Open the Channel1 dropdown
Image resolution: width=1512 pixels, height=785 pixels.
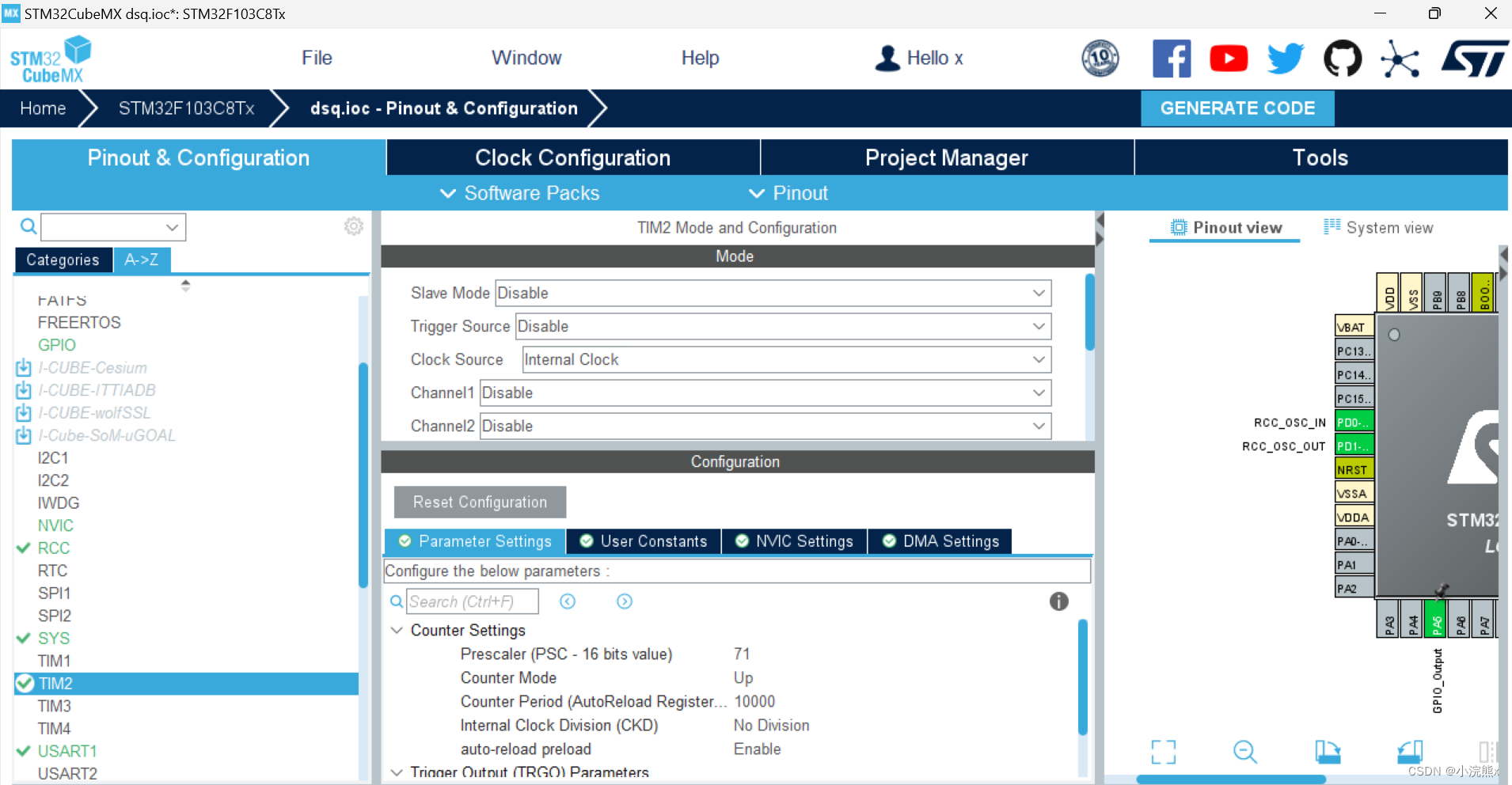765,392
